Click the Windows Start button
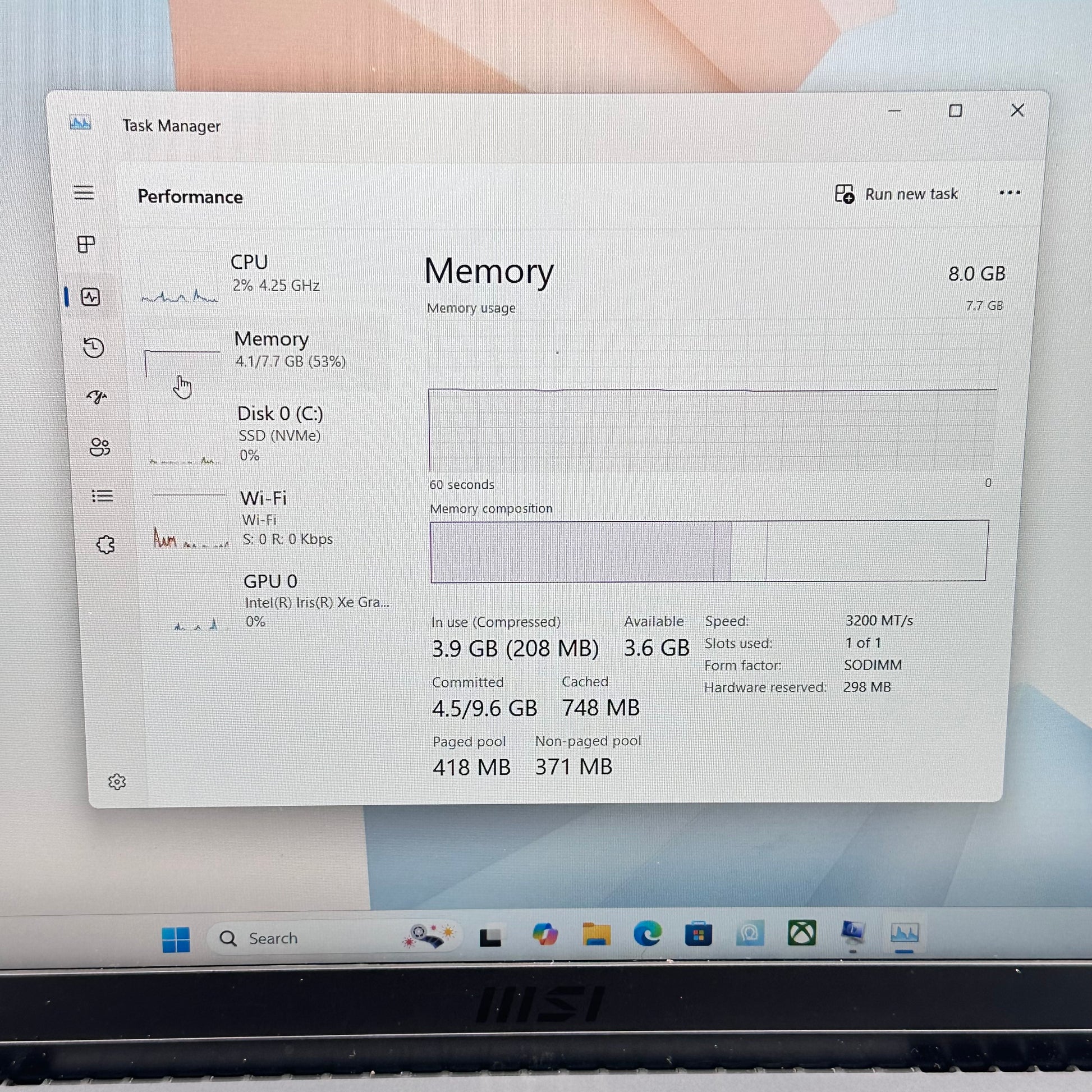1092x1092 pixels. (x=176, y=939)
